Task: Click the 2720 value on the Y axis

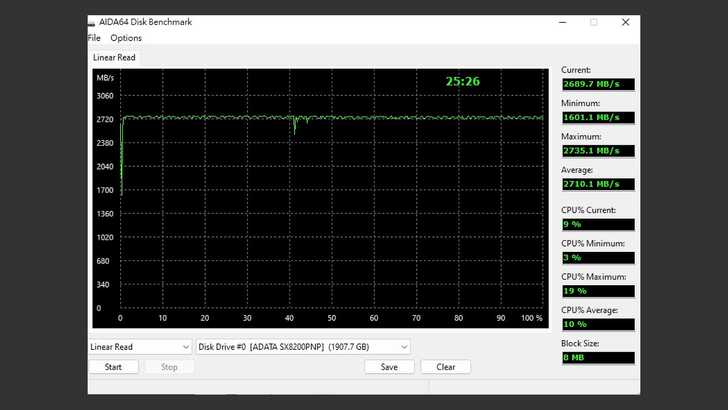Action: coord(105,119)
